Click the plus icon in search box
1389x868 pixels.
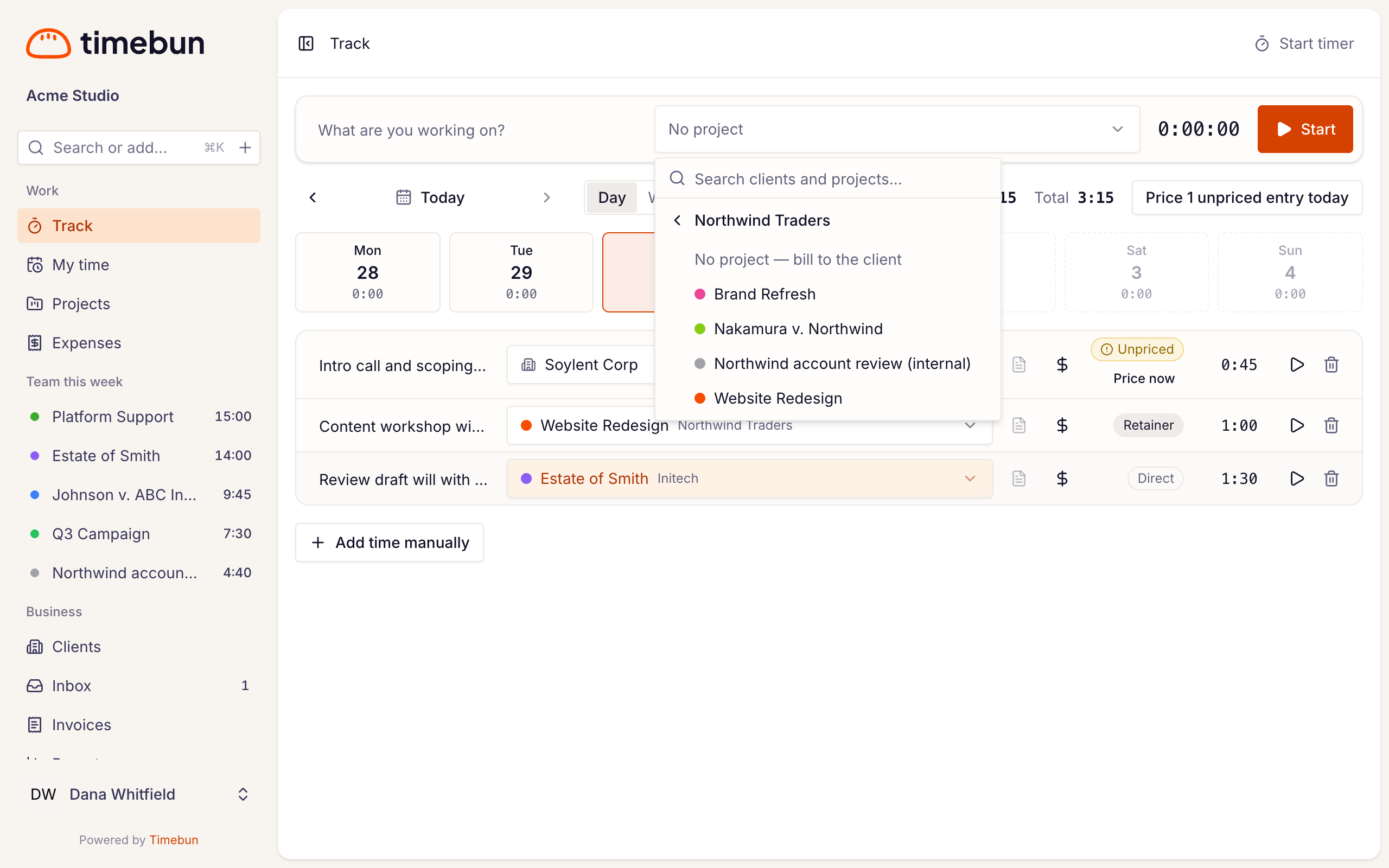(245, 148)
